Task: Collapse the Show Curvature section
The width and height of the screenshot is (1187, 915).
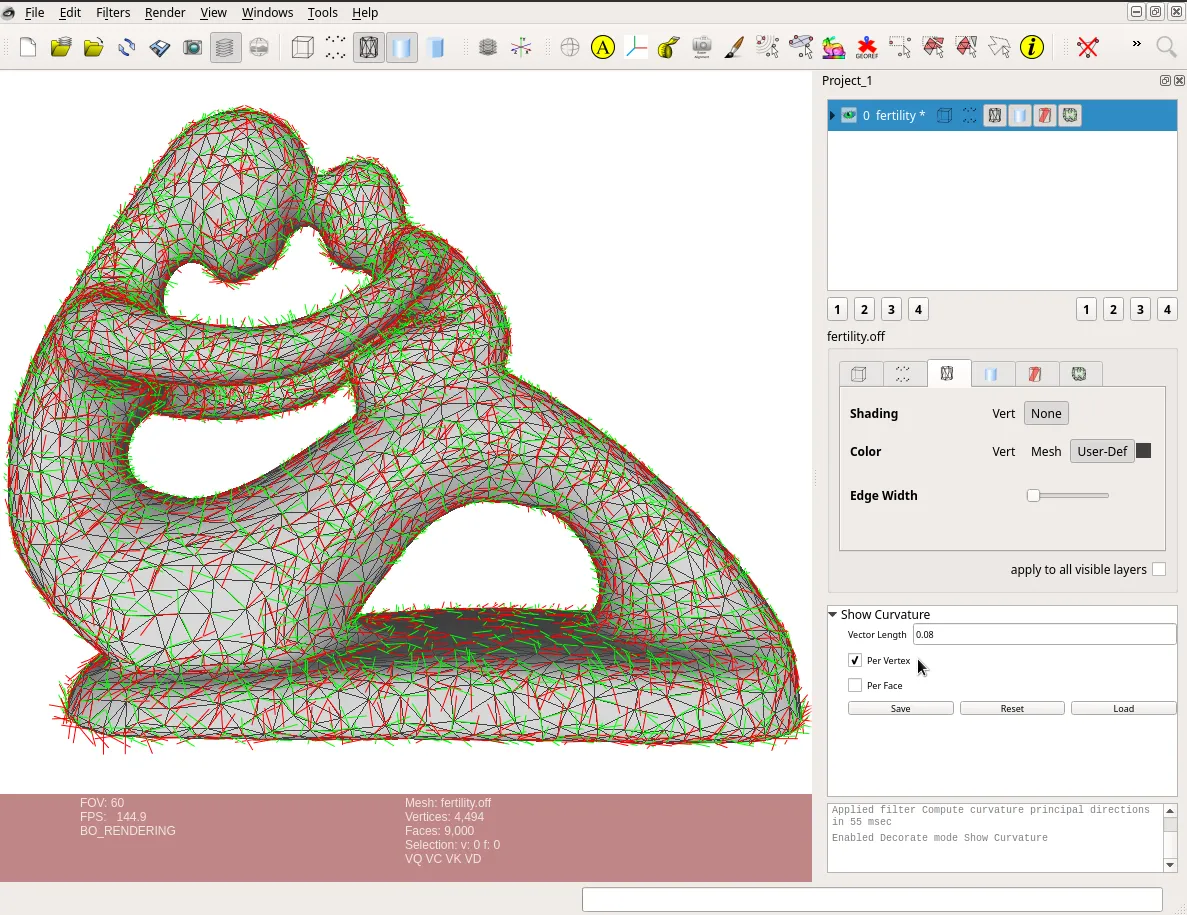Action: [x=833, y=615]
